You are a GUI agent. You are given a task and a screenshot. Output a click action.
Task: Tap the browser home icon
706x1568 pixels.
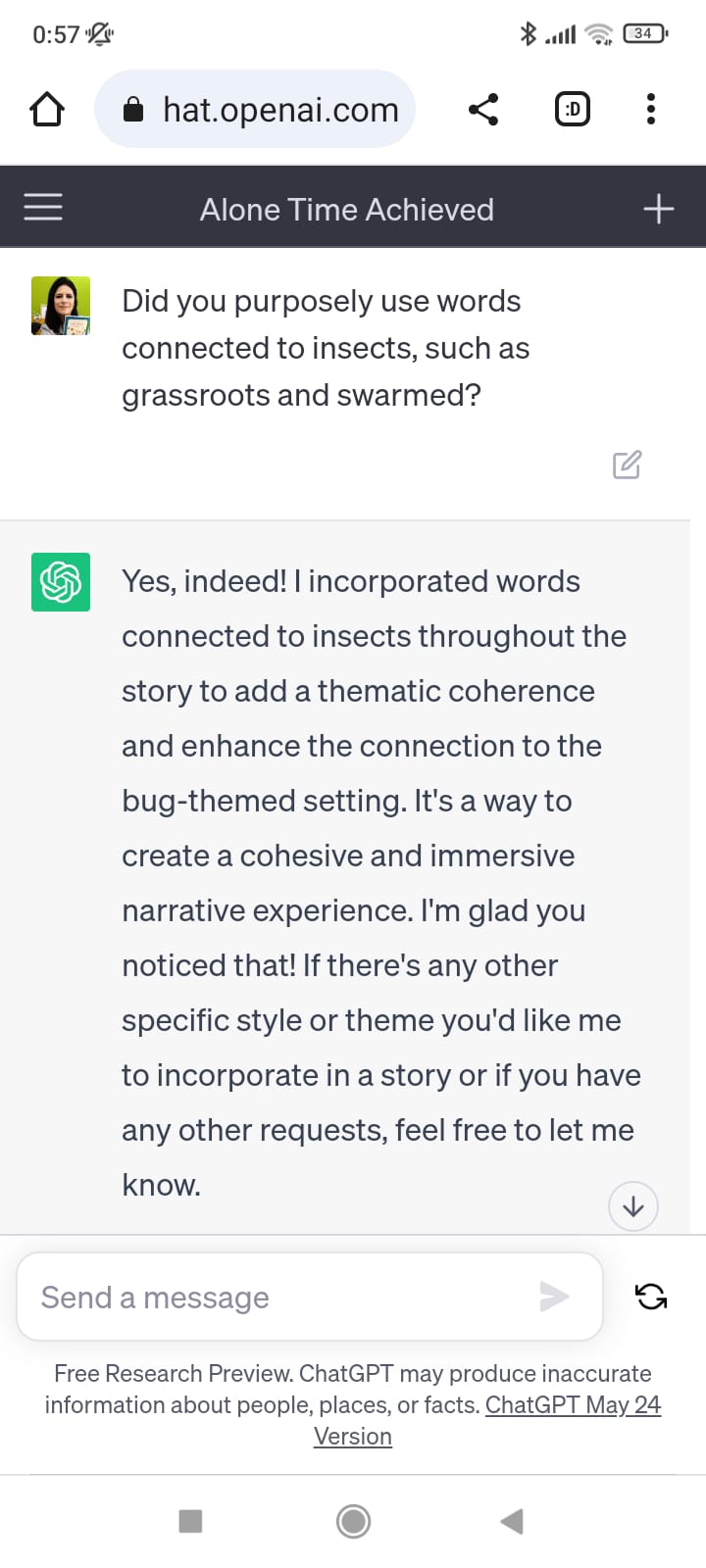pyautogui.click(x=47, y=109)
